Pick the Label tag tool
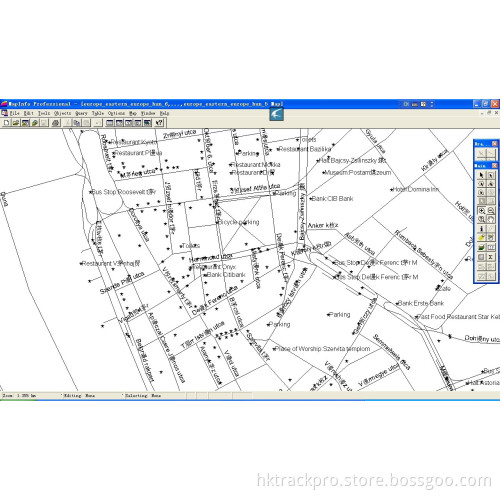Screen dimensions: 500x500 (x=481, y=237)
